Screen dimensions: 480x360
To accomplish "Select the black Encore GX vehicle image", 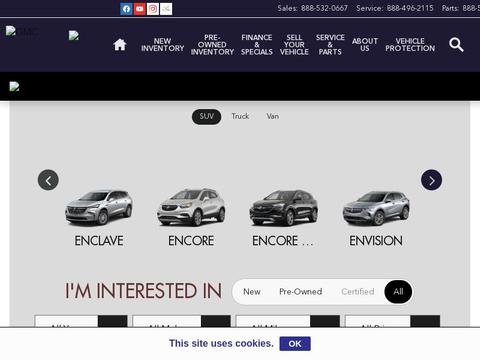I will 283,207.
